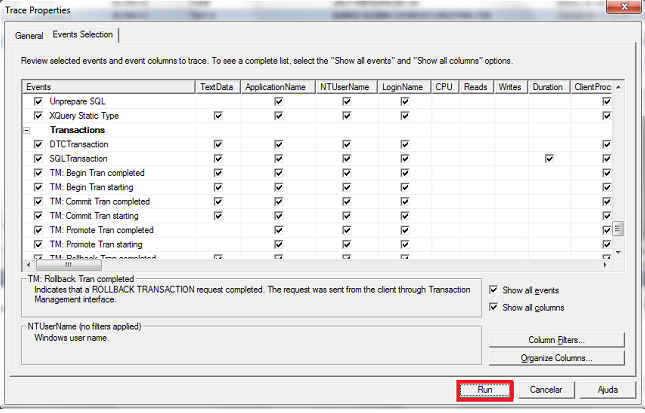
Task: Toggle NTUserName for SQLTransaction row
Action: pos(347,158)
